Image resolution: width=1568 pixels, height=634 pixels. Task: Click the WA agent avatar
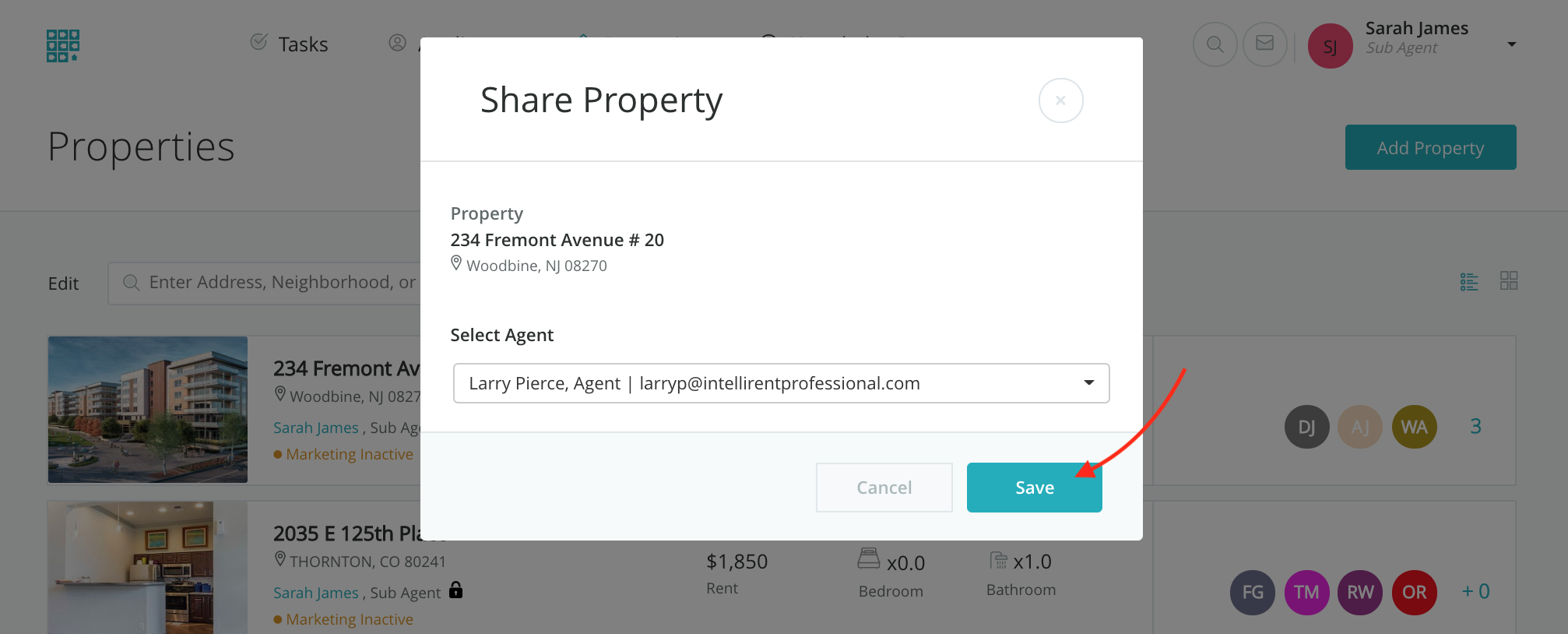point(1414,427)
